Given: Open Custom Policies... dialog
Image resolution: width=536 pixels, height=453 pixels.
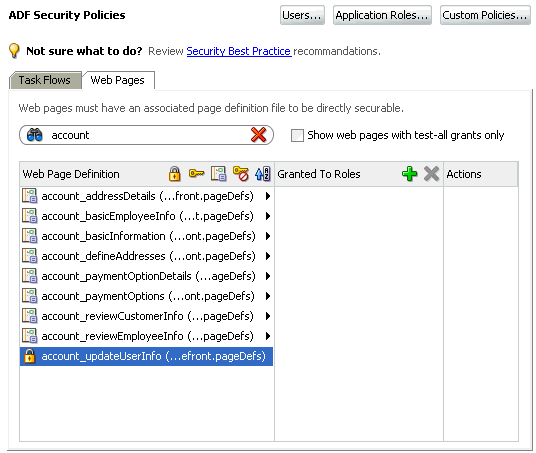Looking at the screenshot, I should [x=485, y=15].
